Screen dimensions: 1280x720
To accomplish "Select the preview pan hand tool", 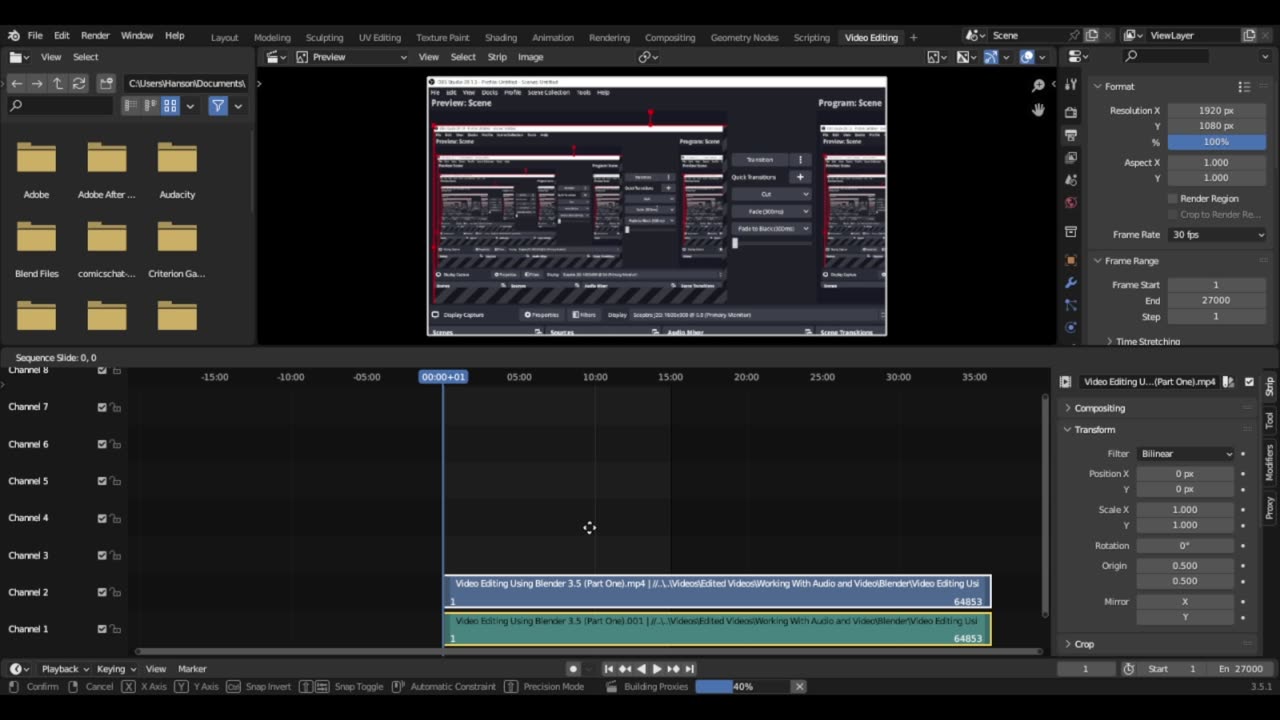I will tap(1038, 110).
